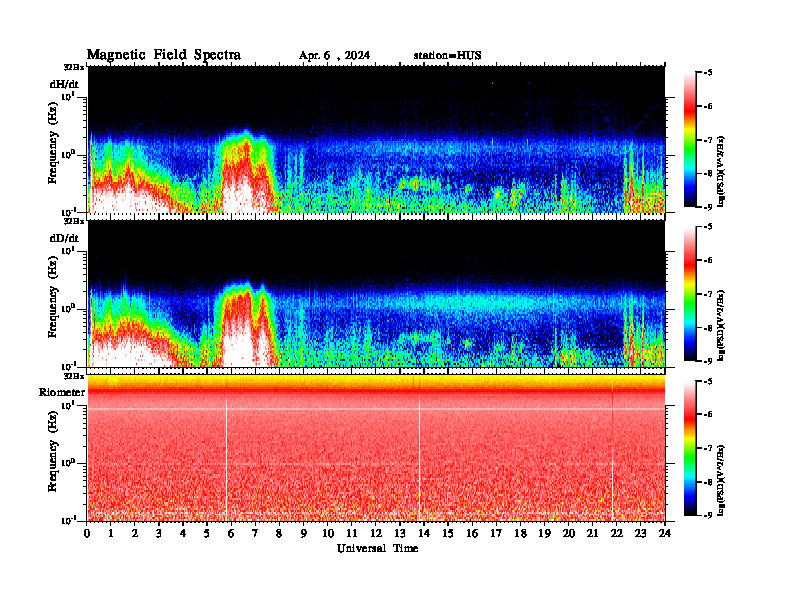This screenshot has width=792, height=612.
Task: Click "-7" tick on dH/dt color bar
Action: coord(708,140)
